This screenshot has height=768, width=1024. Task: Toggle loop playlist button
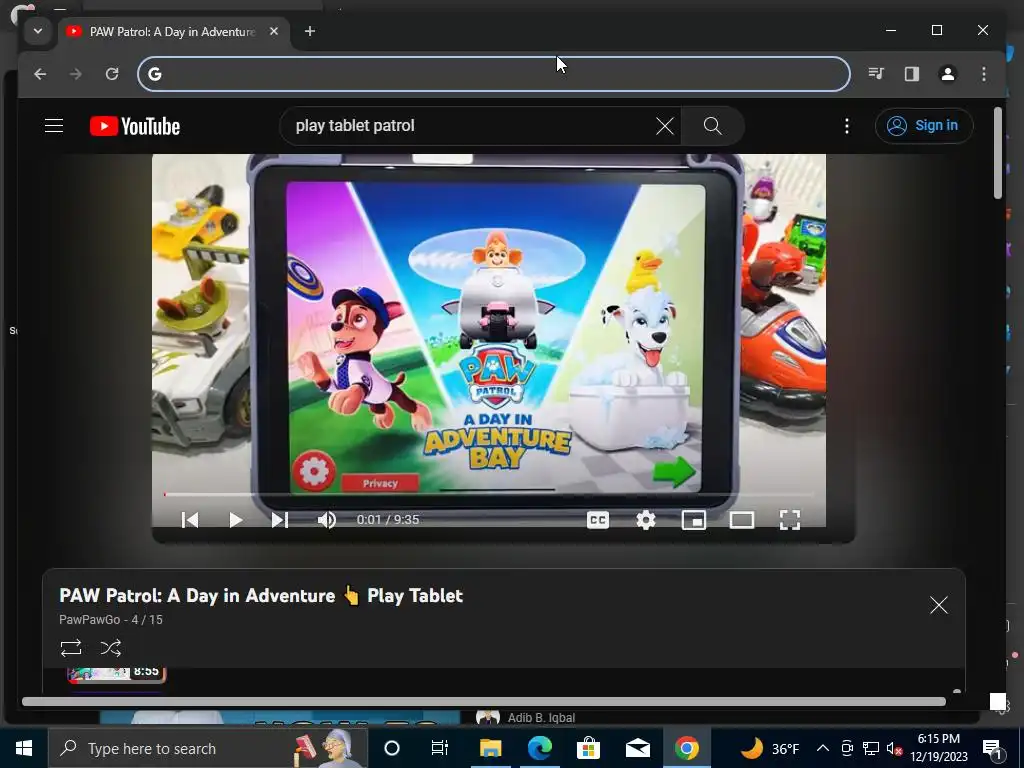click(71, 647)
